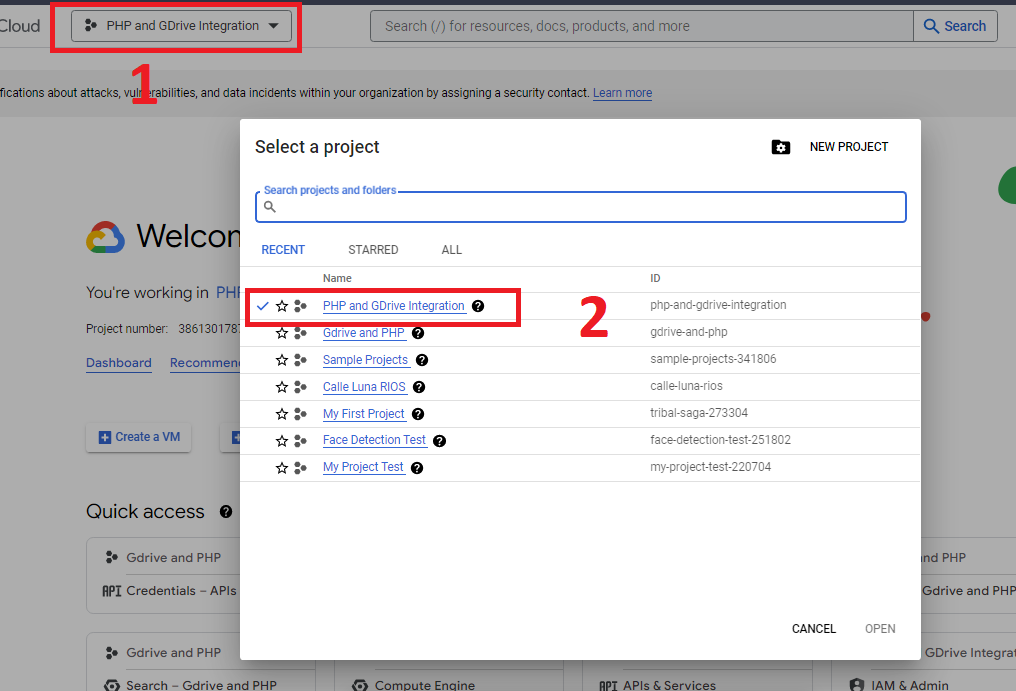Open the My First Project link
Screen dimensions: 1016x691
coord(364,414)
